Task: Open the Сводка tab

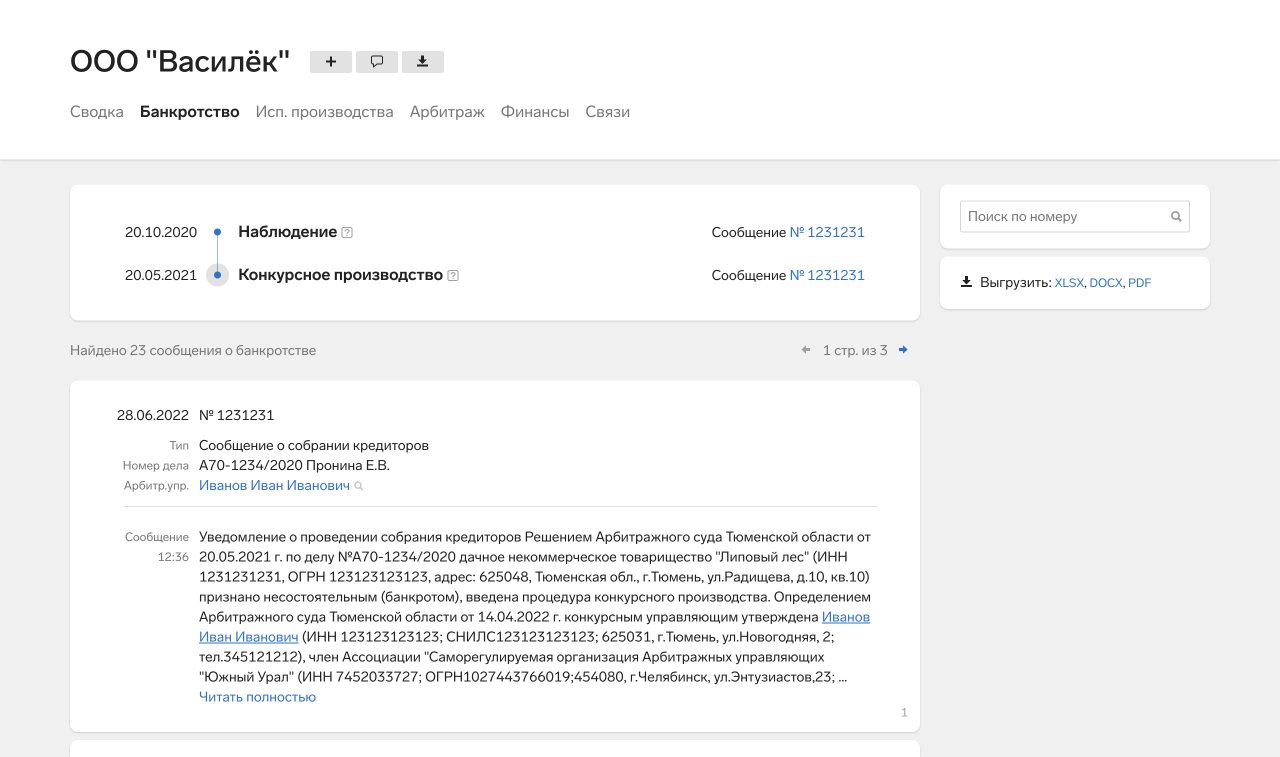Action: tap(97, 112)
